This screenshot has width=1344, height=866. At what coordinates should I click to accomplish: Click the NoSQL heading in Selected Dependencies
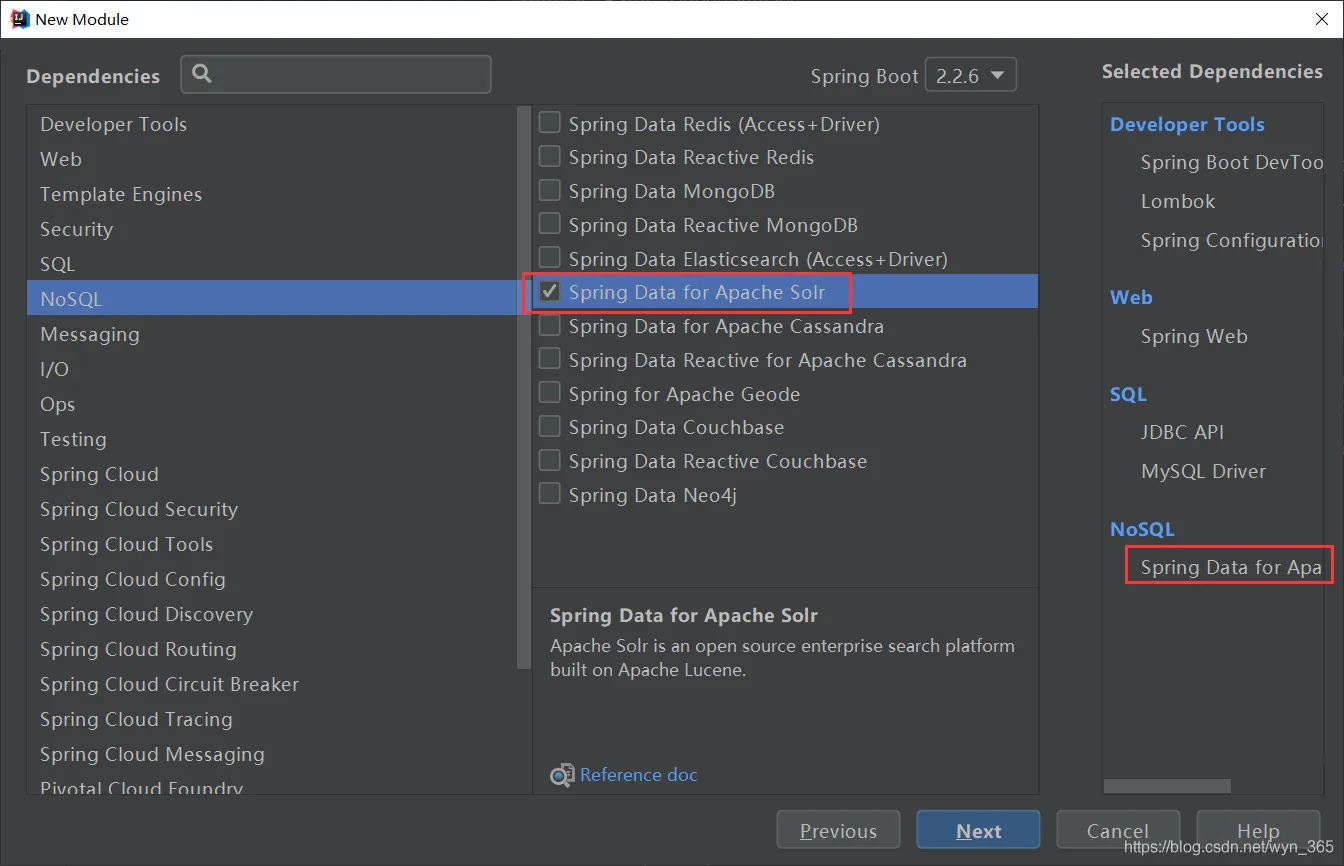pos(1142,529)
